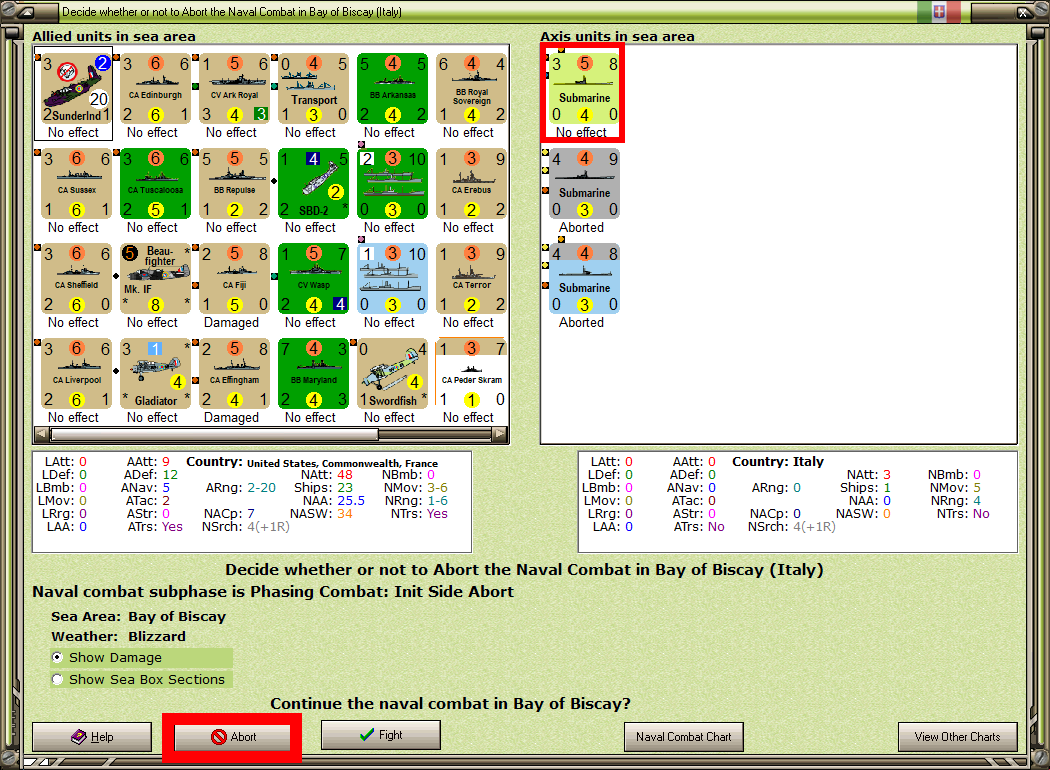
Task: Select the gray aborted Axis Submarine counter
Action: coord(584,184)
